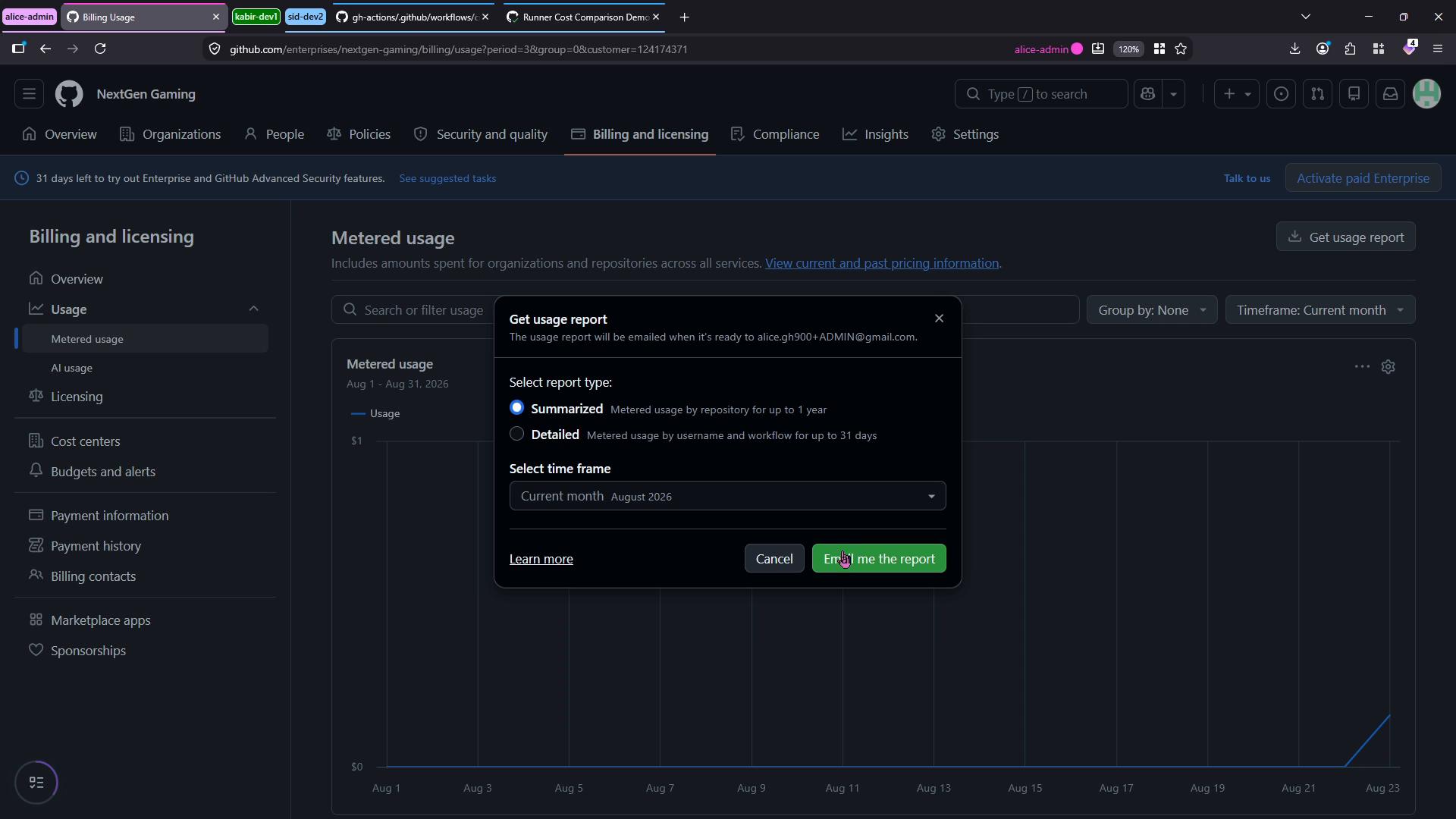1456x819 pixels.
Task: Open the Group by: None dropdown
Action: [1151, 310]
